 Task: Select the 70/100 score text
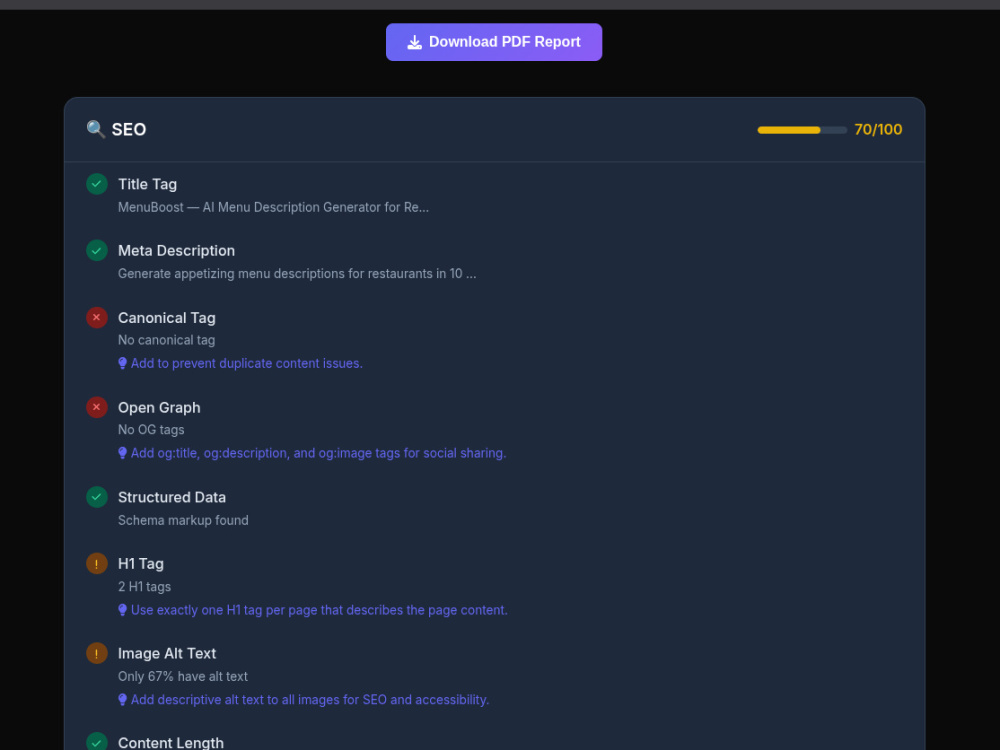tap(878, 129)
